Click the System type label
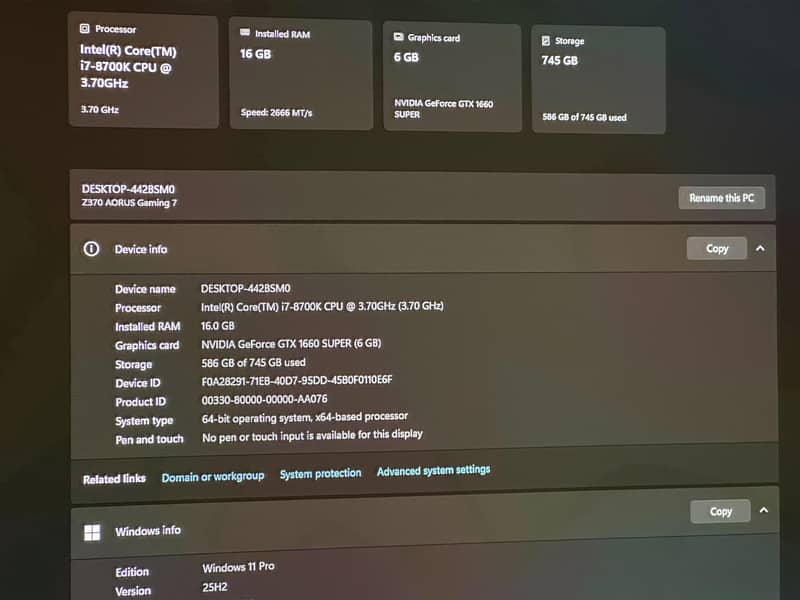 tap(144, 421)
